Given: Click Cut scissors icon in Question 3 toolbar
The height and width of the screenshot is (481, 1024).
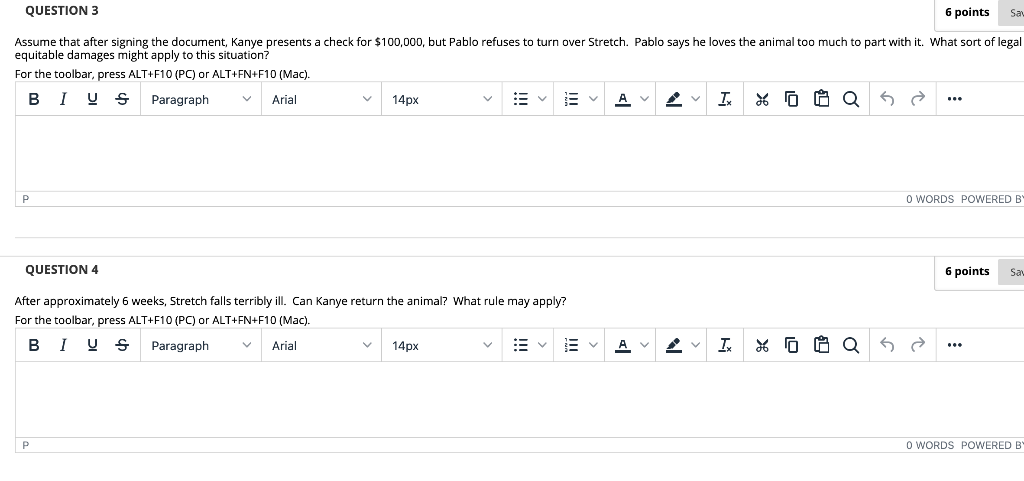Looking at the screenshot, I should [761, 99].
